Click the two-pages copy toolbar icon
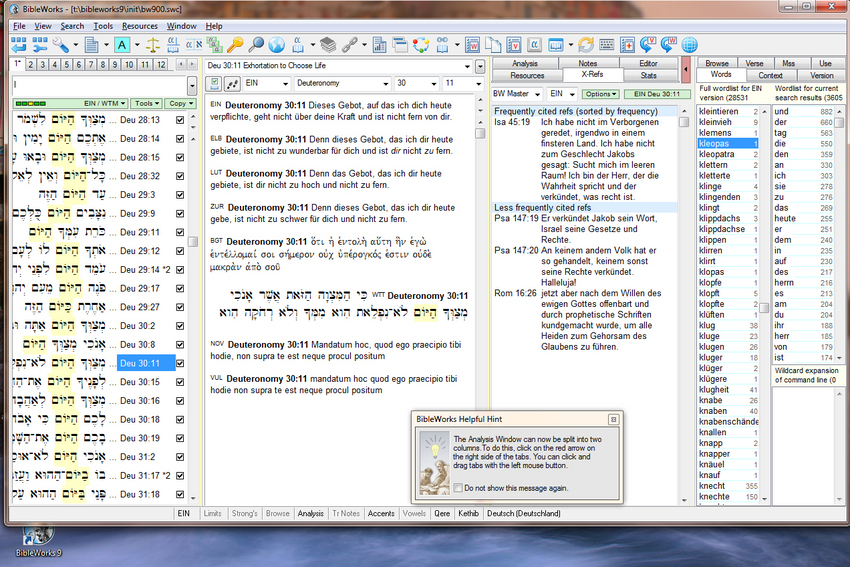Image resolution: width=850 pixels, height=567 pixels. [x=493, y=44]
